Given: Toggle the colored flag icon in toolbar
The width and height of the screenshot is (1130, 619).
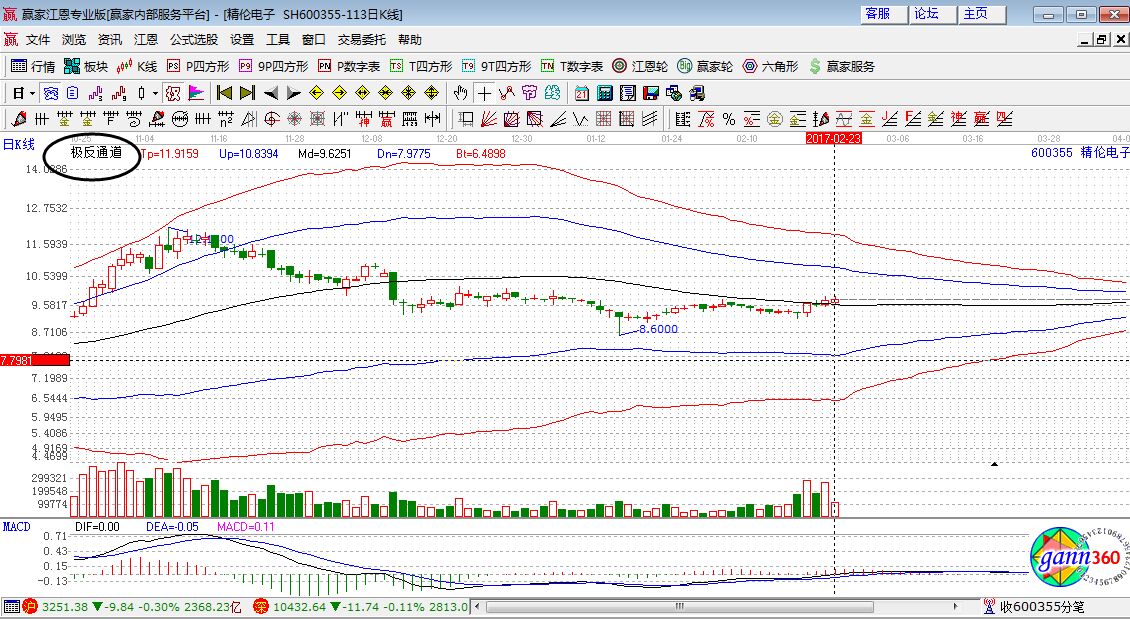Looking at the screenshot, I should click(196, 93).
